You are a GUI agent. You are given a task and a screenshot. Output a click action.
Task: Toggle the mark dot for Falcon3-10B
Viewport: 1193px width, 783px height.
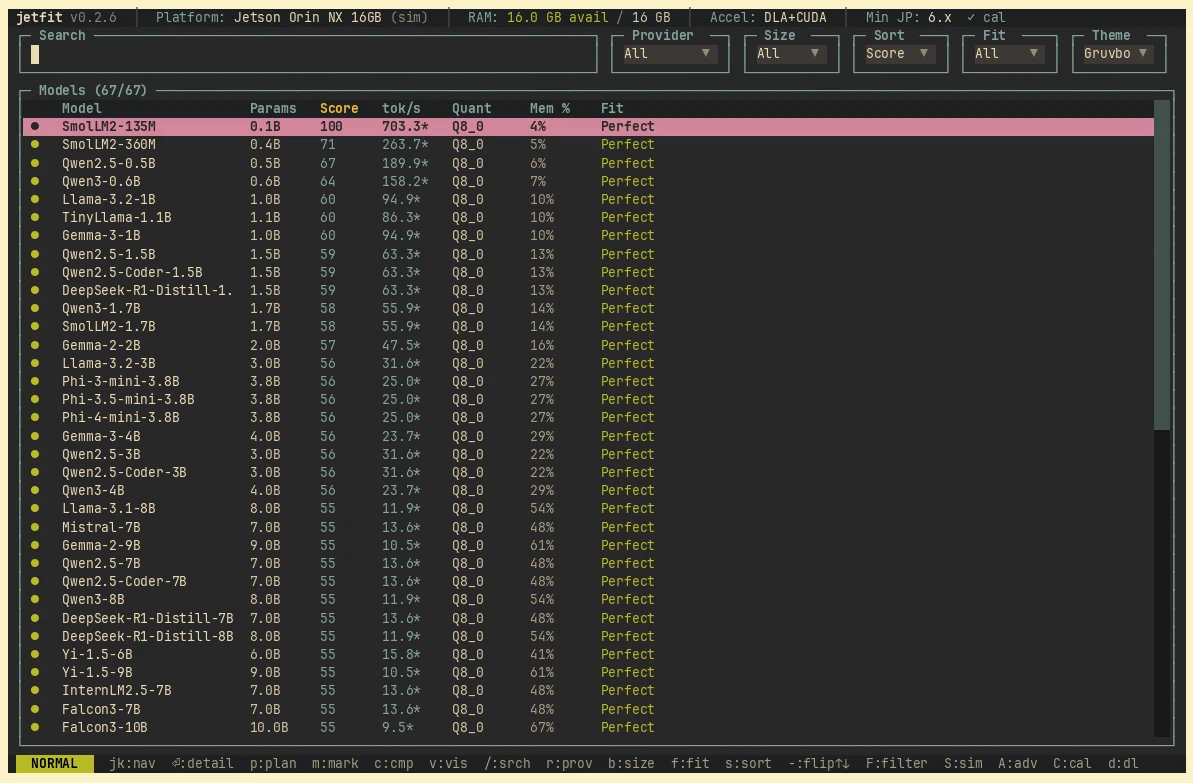(34, 727)
